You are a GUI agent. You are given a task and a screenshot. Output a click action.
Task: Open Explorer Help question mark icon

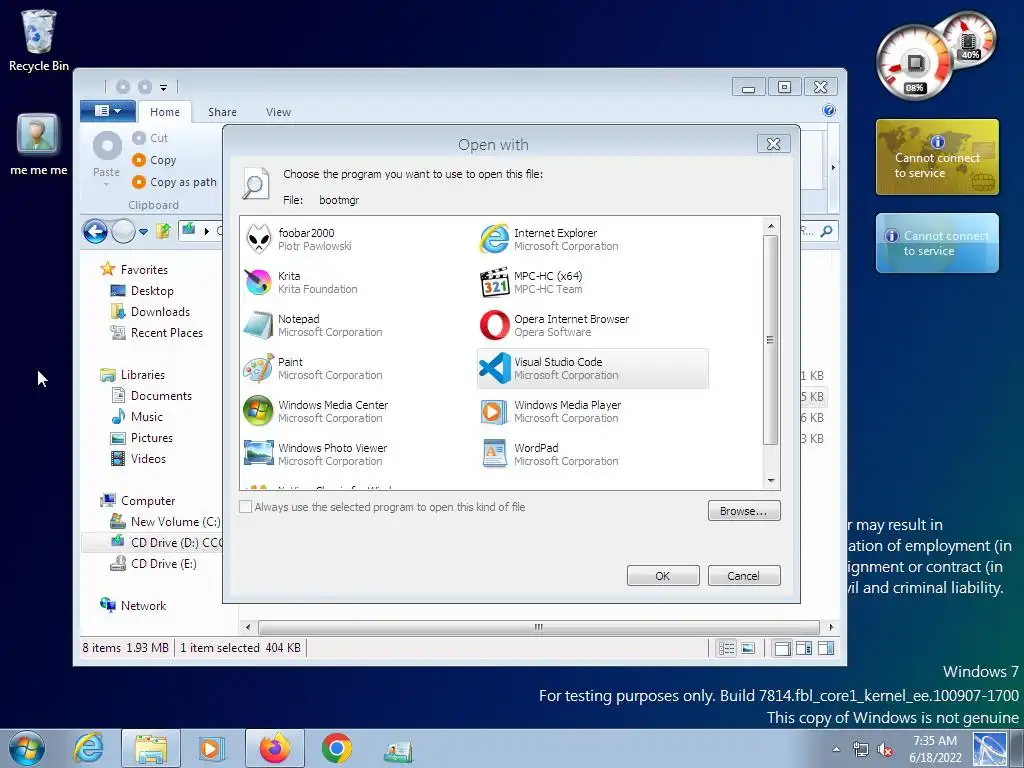[x=829, y=110]
